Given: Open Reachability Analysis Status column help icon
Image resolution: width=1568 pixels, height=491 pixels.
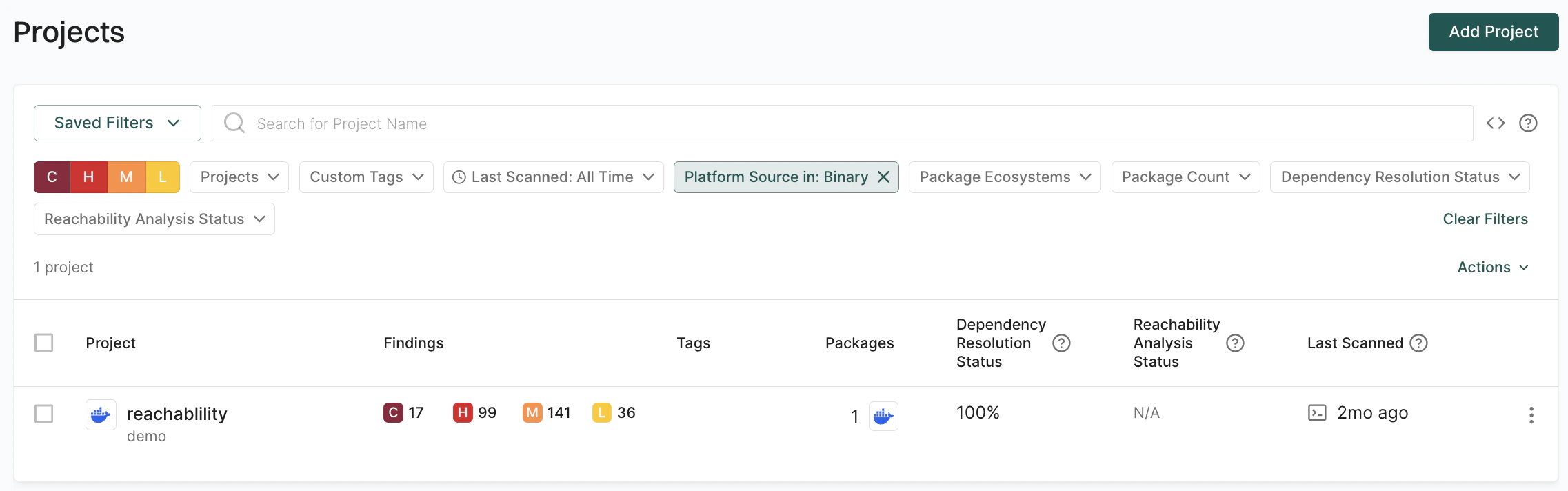Looking at the screenshot, I should click(1235, 343).
